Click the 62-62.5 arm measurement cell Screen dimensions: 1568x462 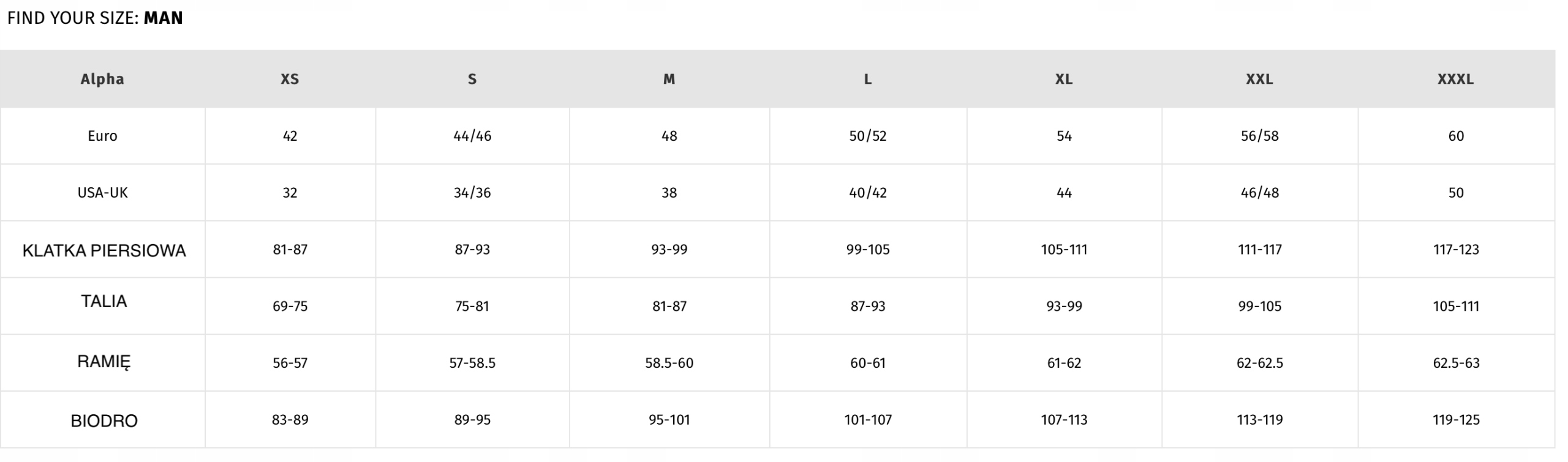coord(1259,363)
